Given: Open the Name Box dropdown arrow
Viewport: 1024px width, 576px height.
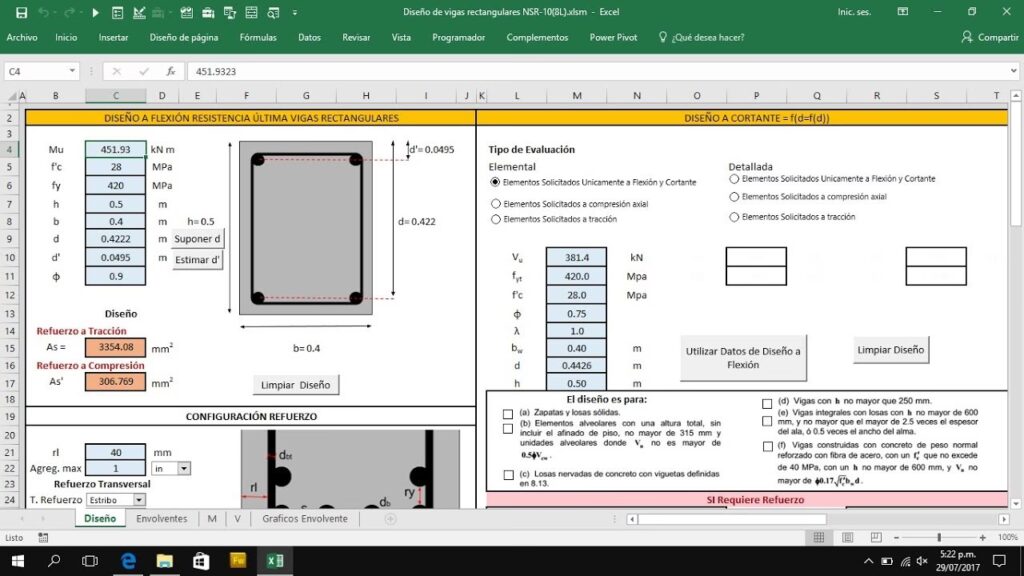Looking at the screenshot, I should (x=73, y=72).
